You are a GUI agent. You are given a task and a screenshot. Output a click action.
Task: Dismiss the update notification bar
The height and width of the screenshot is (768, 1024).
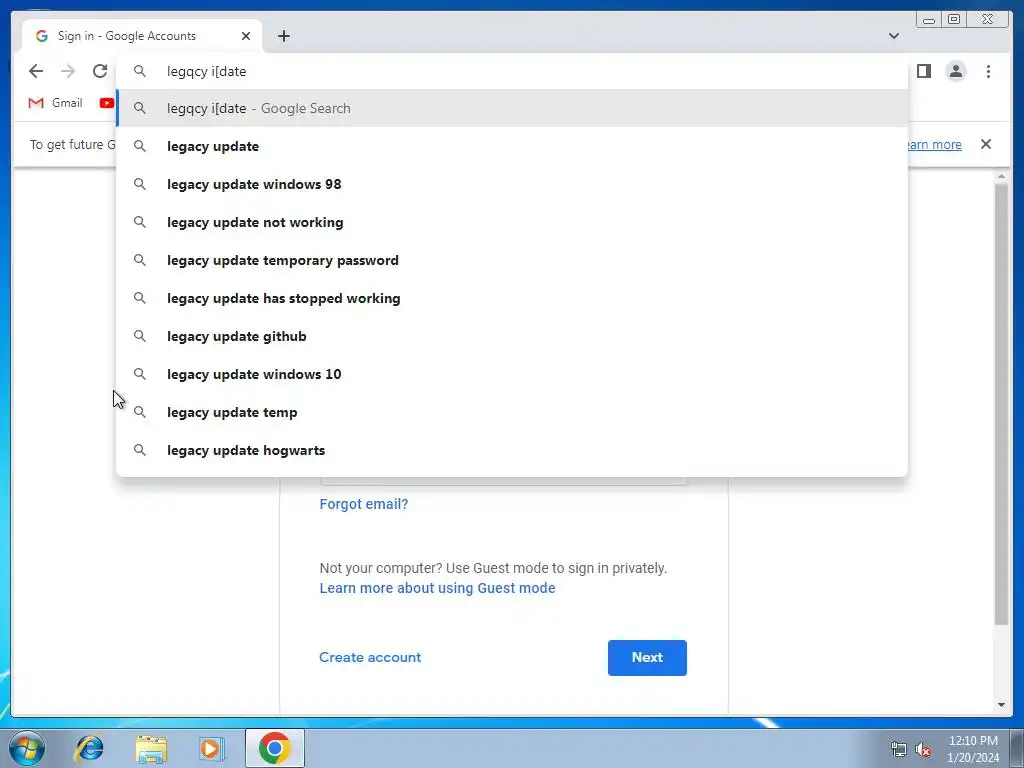coord(986,144)
